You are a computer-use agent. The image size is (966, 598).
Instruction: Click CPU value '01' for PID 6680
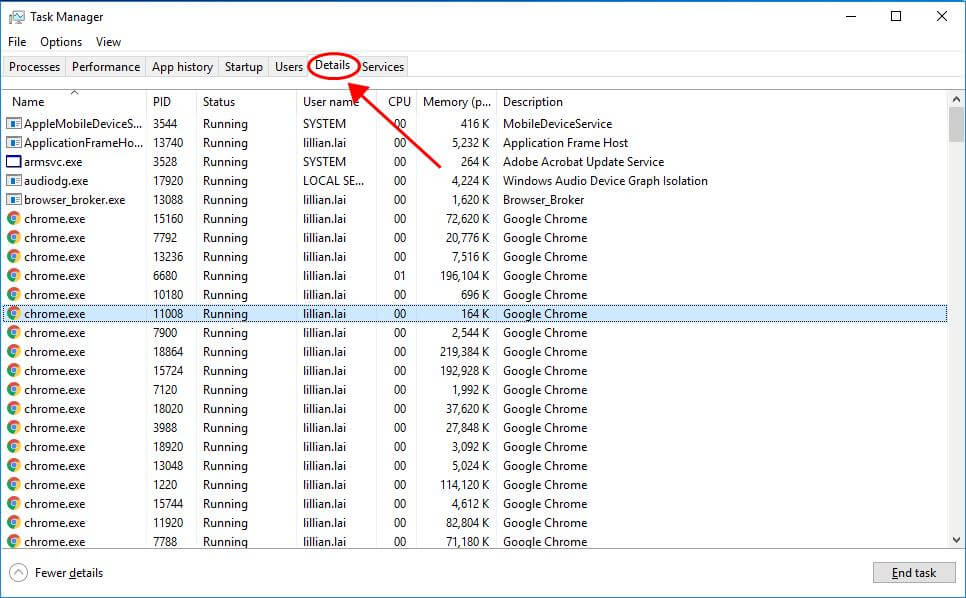coord(400,276)
